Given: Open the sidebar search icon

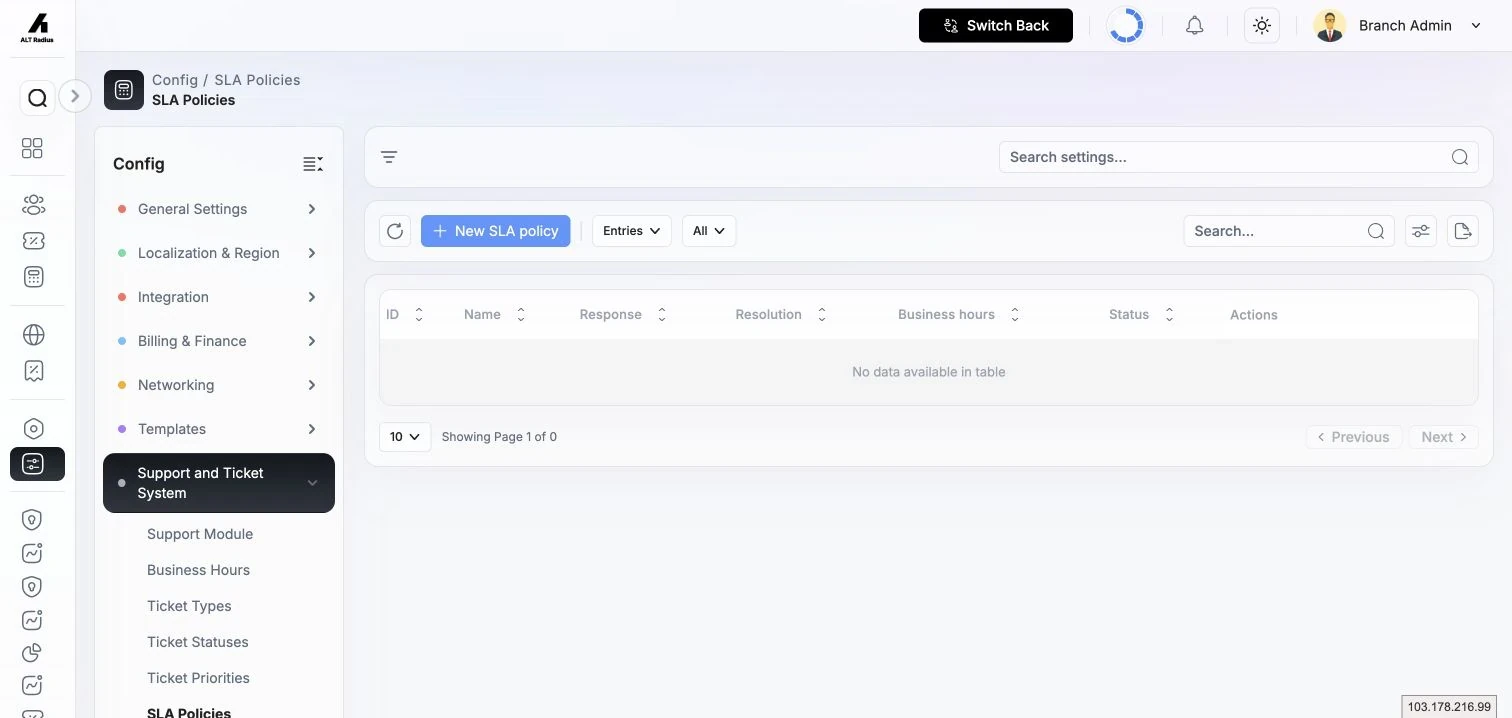Looking at the screenshot, I should click(x=37, y=98).
